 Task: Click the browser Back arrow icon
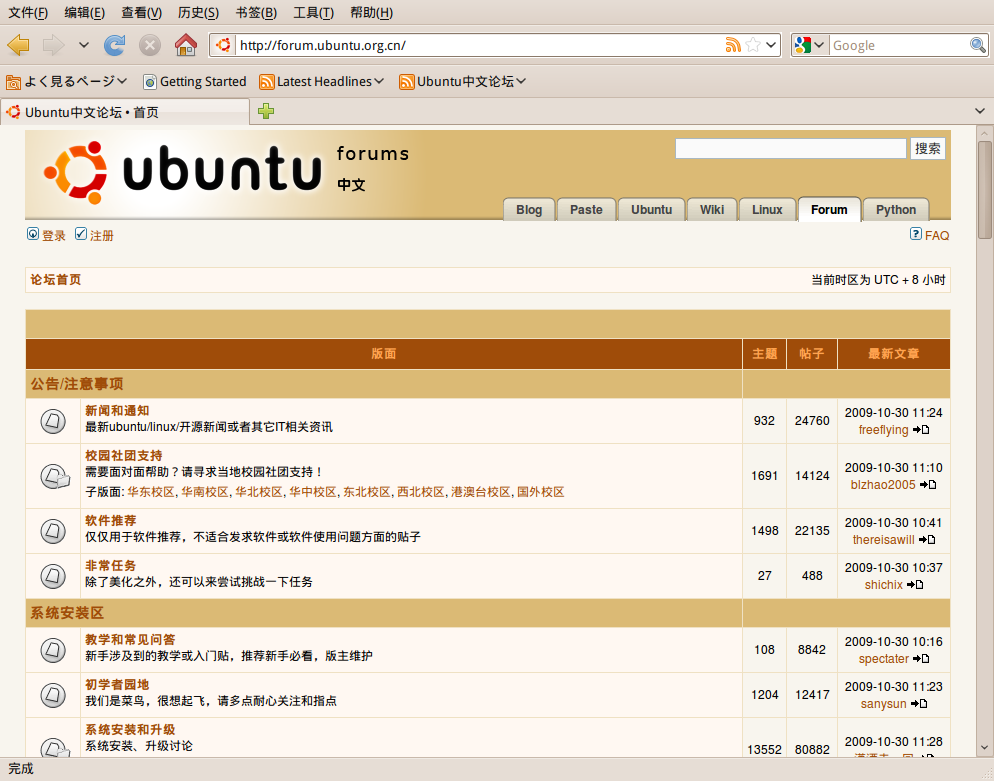(18, 45)
